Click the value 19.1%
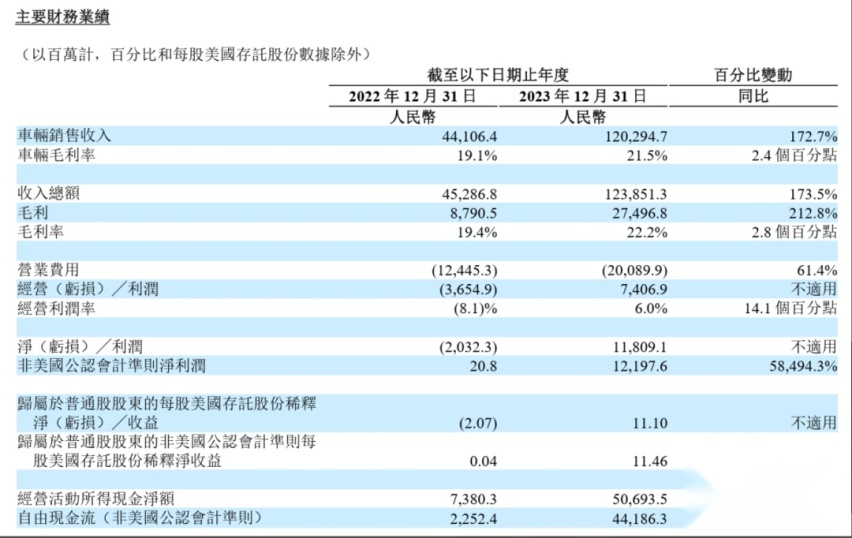Screen dimensions: 852x538 pos(477,156)
